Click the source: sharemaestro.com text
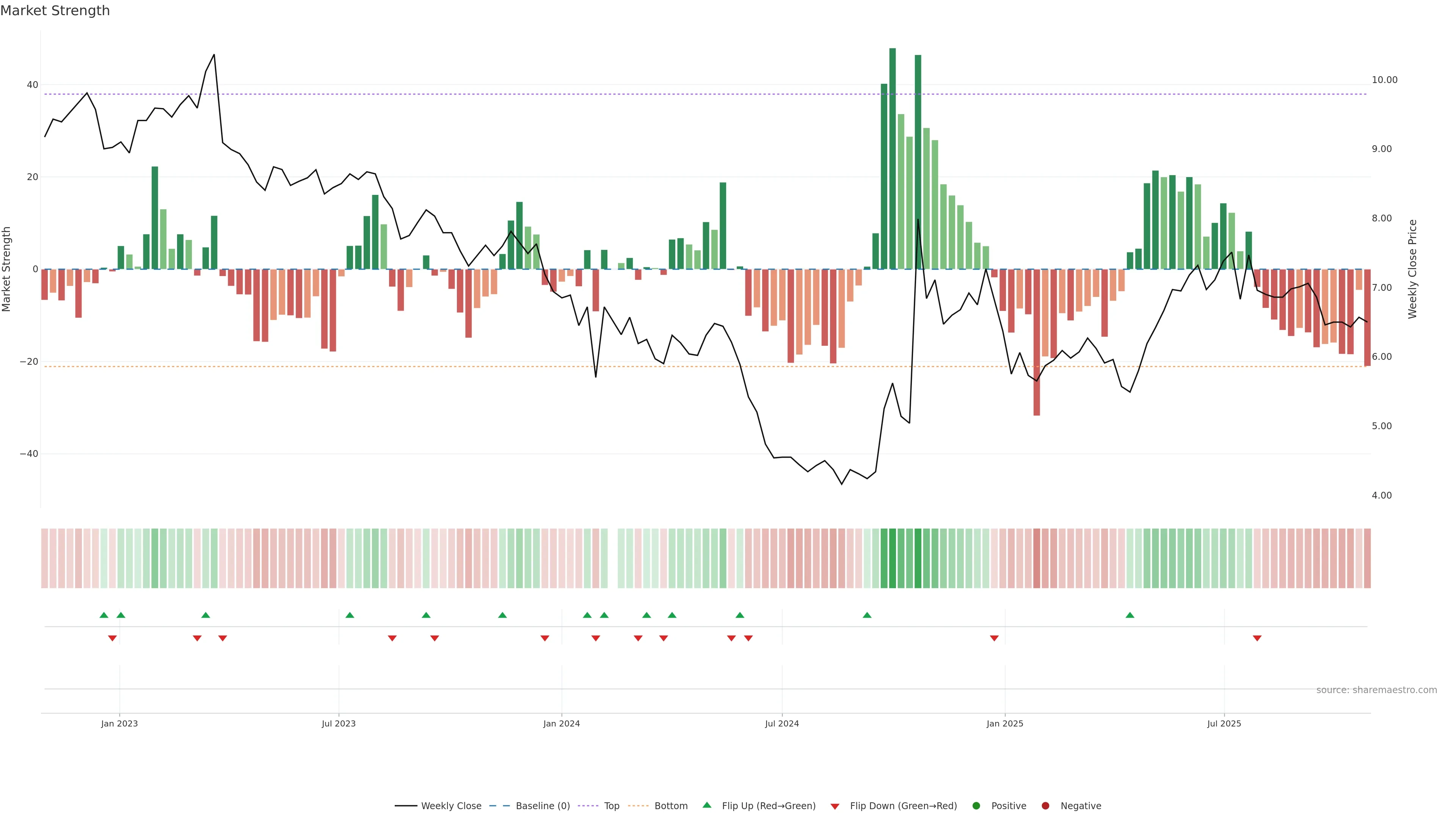 1376,690
